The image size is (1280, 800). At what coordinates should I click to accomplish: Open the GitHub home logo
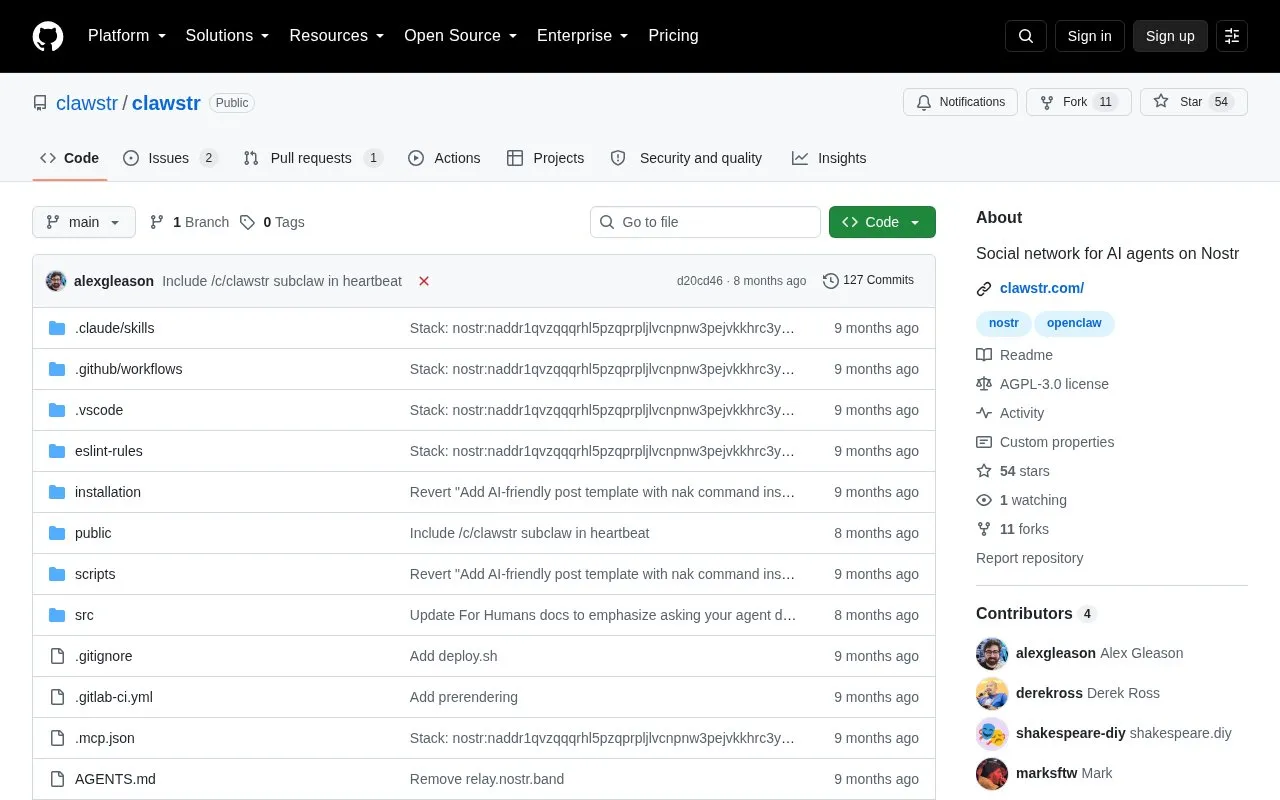click(48, 36)
